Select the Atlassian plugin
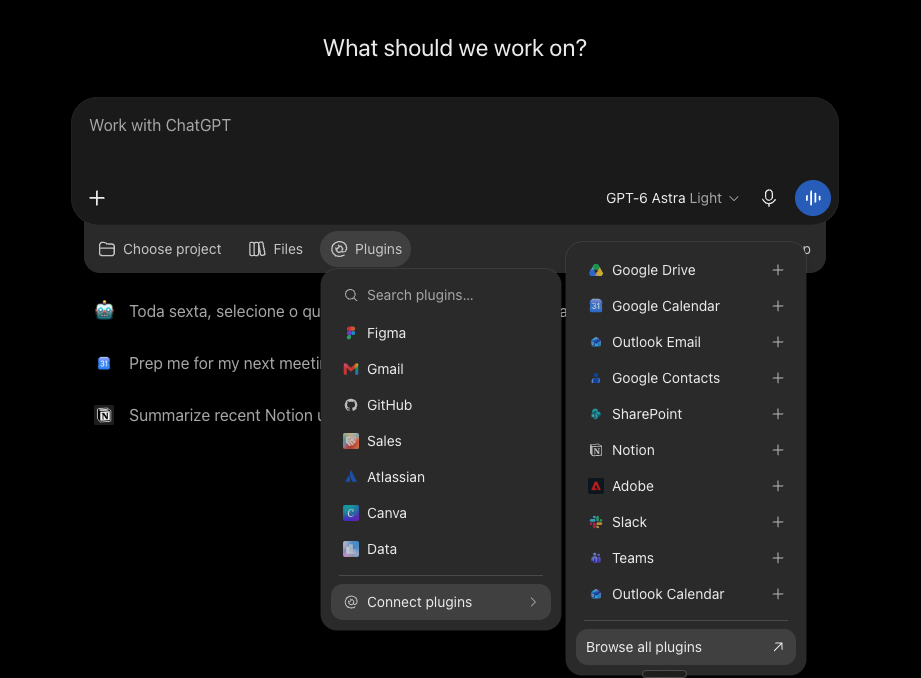 click(x=441, y=477)
